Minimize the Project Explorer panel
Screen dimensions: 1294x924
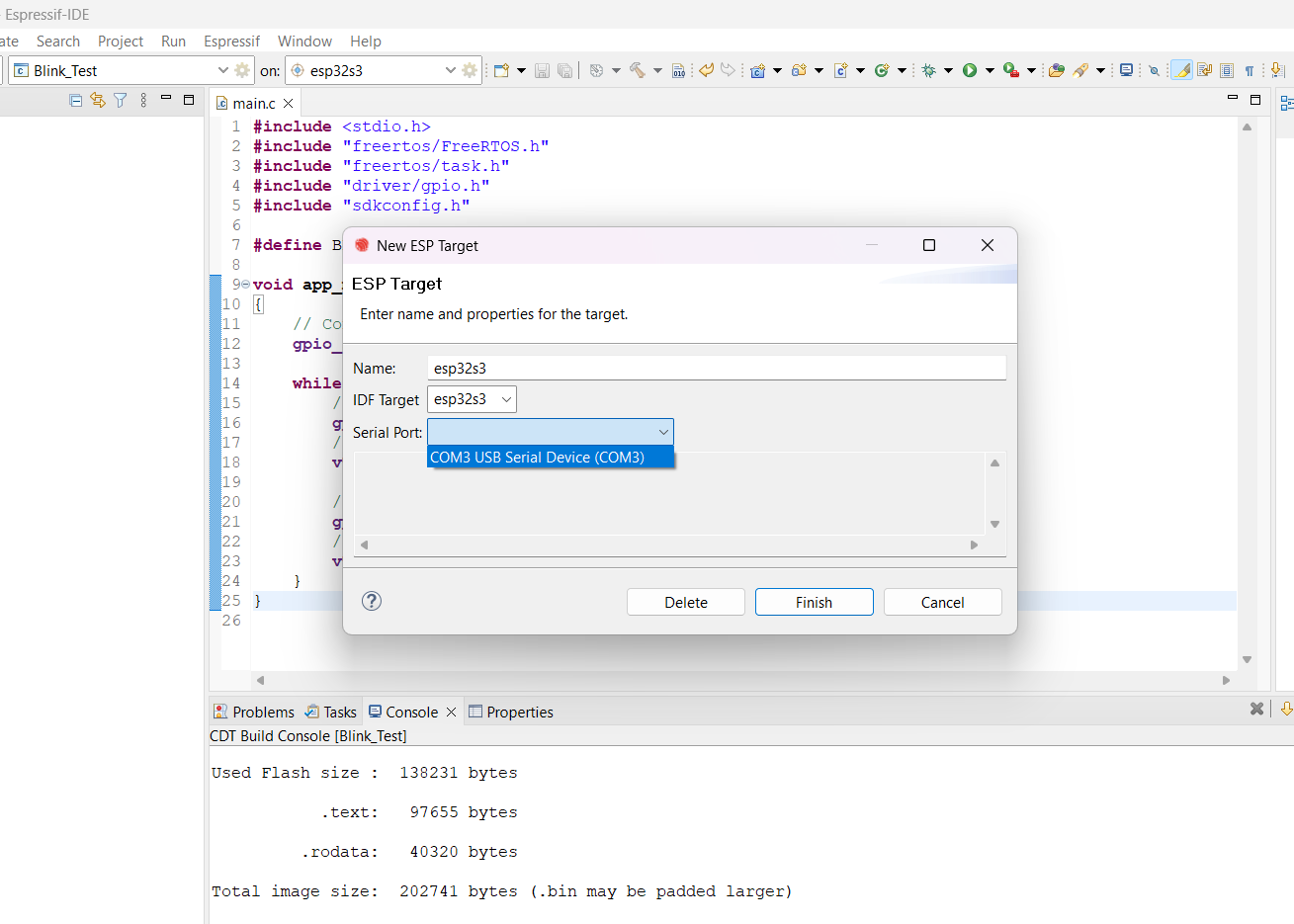pos(166,98)
